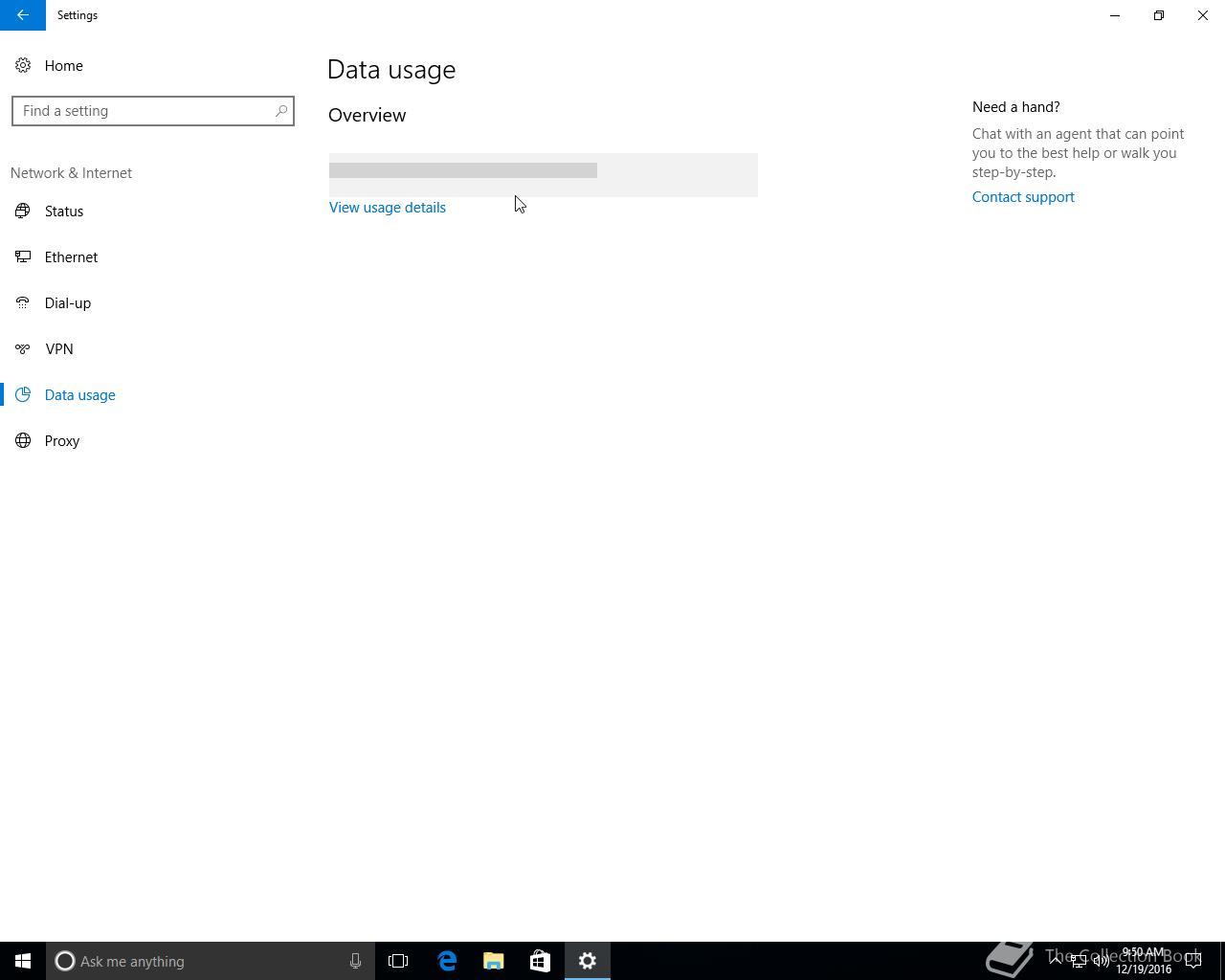
Task: Close the Settings window
Action: (x=1203, y=15)
